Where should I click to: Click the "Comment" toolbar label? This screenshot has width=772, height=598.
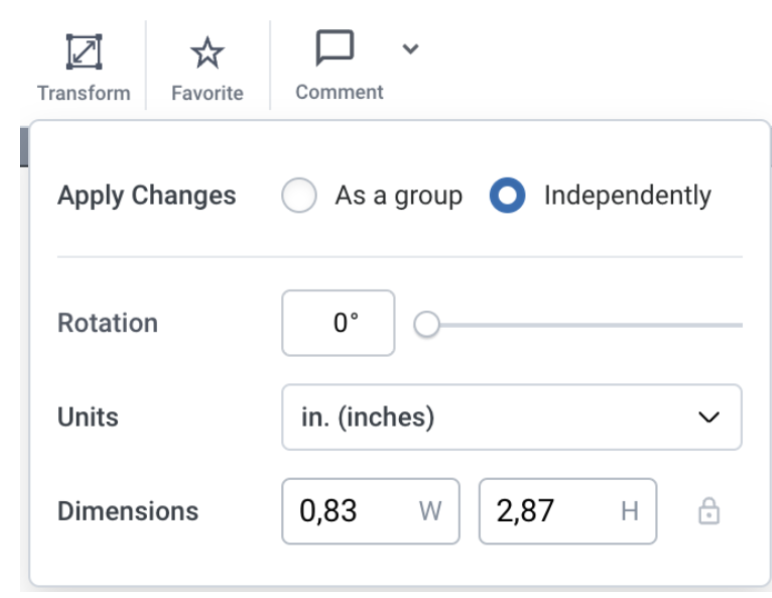[339, 92]
